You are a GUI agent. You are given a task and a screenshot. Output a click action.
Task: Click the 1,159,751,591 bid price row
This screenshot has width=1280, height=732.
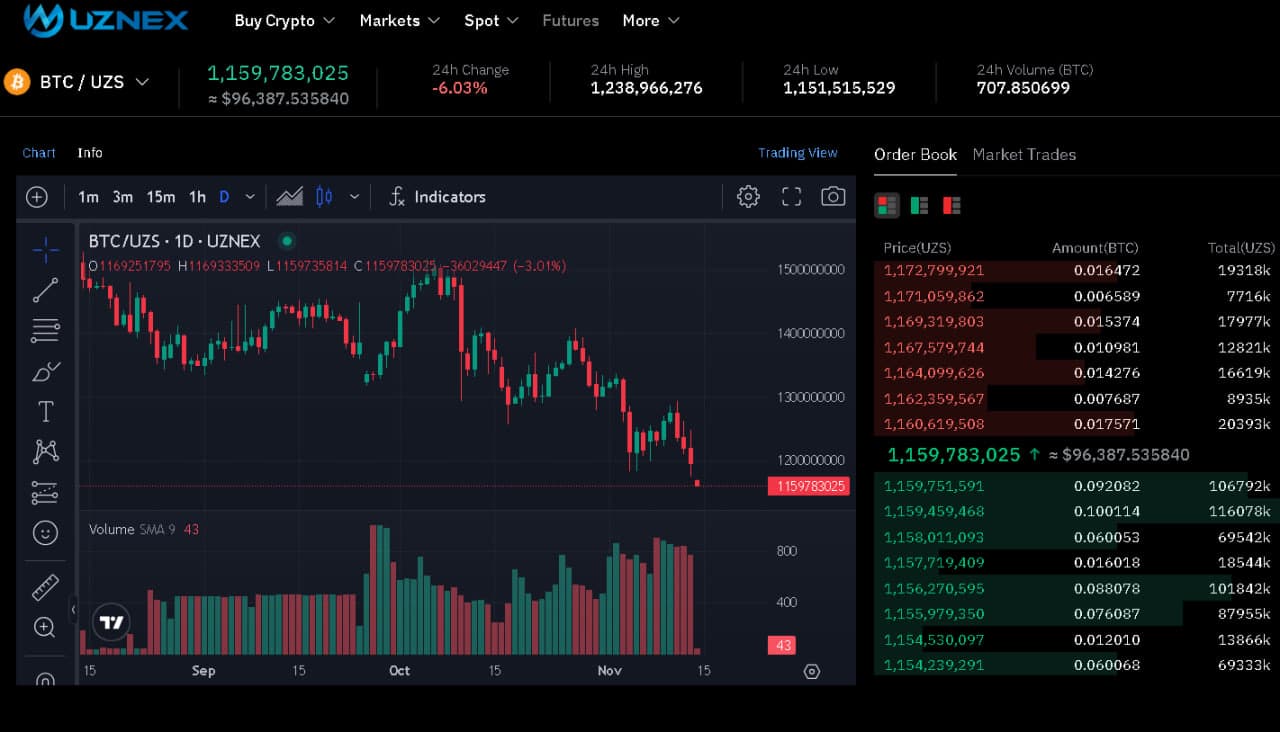click(x=934, y=486)
